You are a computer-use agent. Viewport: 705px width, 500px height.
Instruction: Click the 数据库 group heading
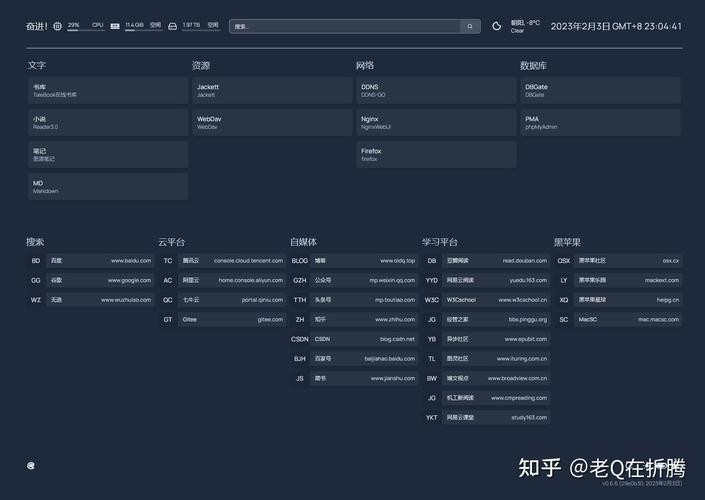[x=534, y=65]
